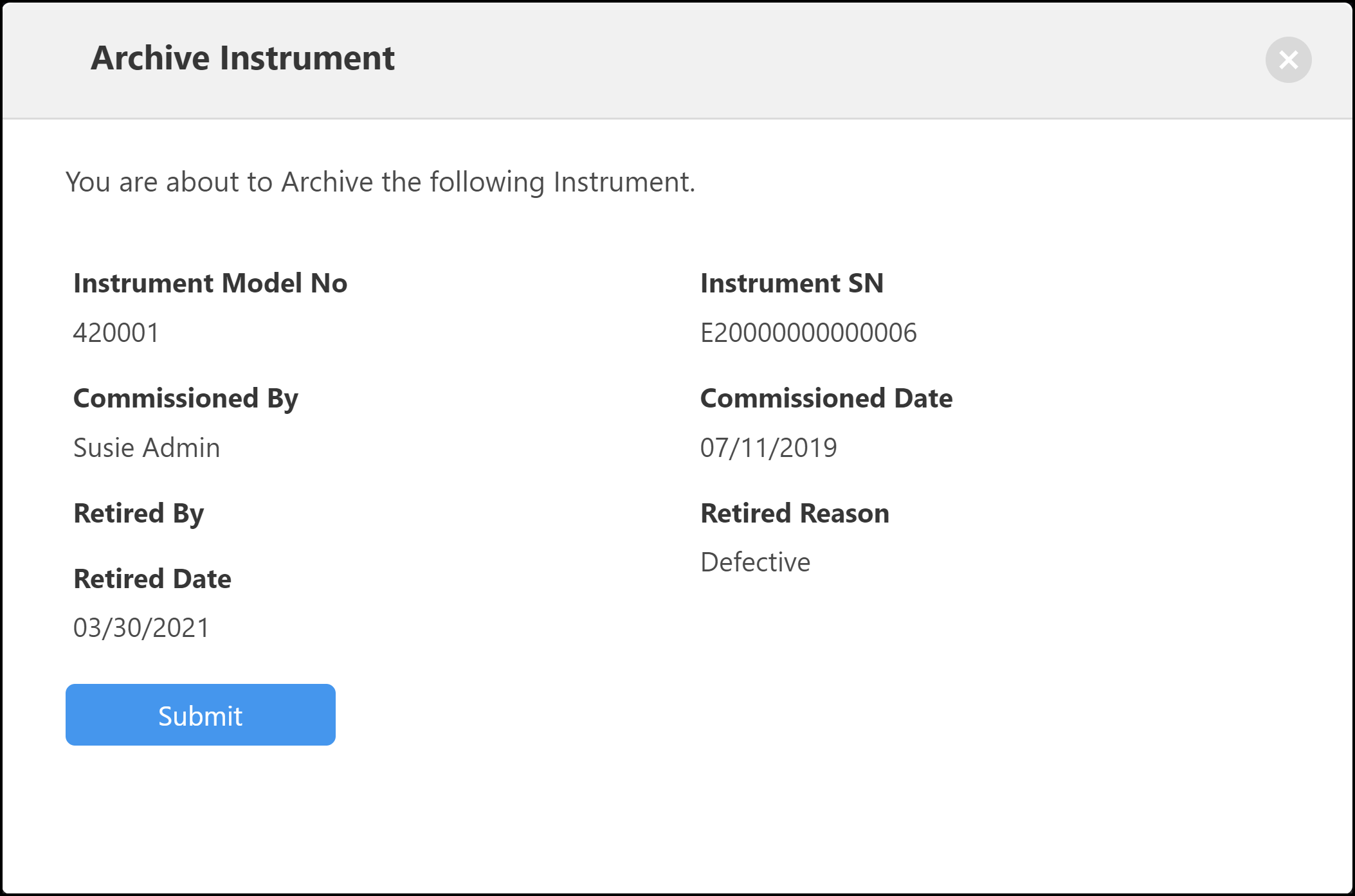Click the word Instrument in the dialog title
This screenshot has width=1355, height=896.
[x=307, y=58]
